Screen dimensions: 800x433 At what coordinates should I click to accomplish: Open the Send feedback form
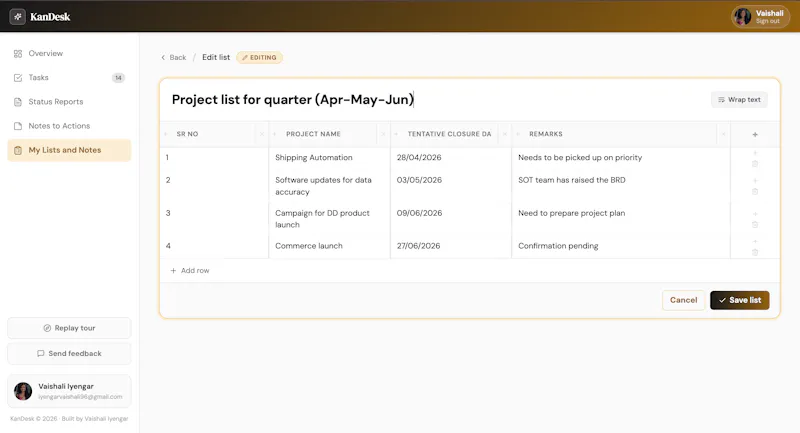point(69,353)
